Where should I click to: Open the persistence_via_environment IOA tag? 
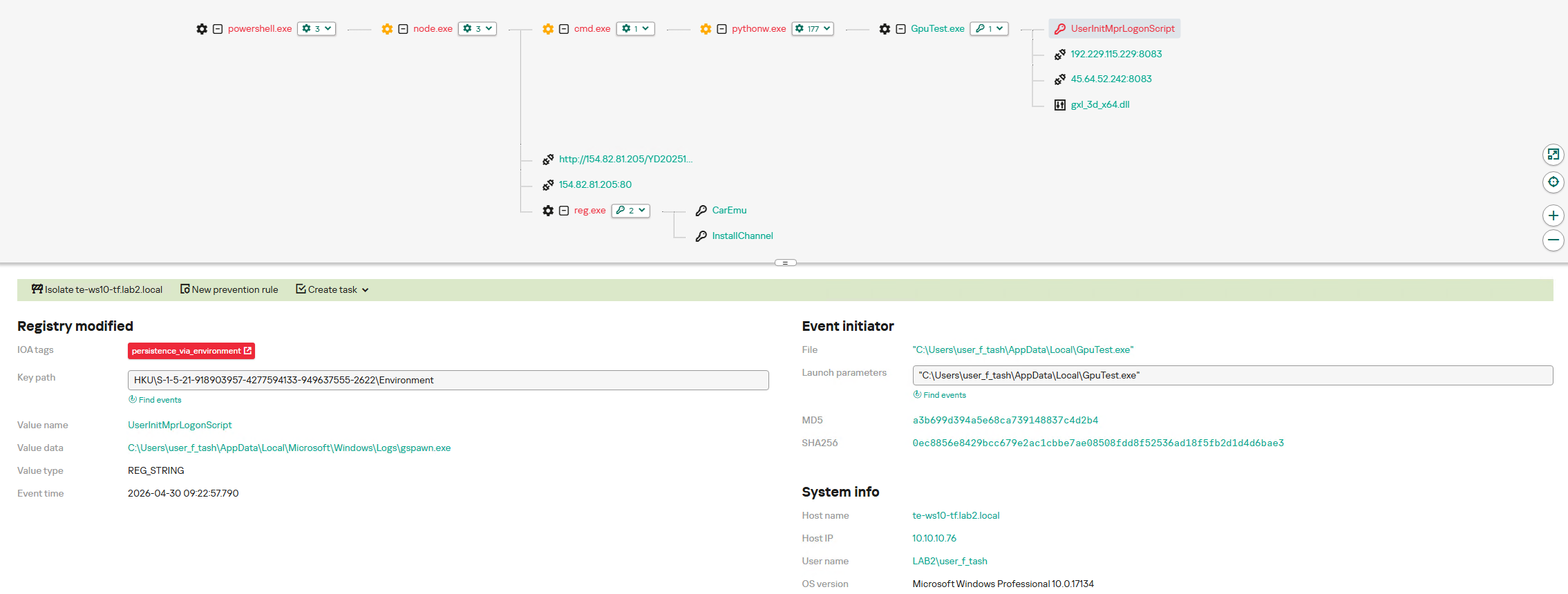point(191,351)
